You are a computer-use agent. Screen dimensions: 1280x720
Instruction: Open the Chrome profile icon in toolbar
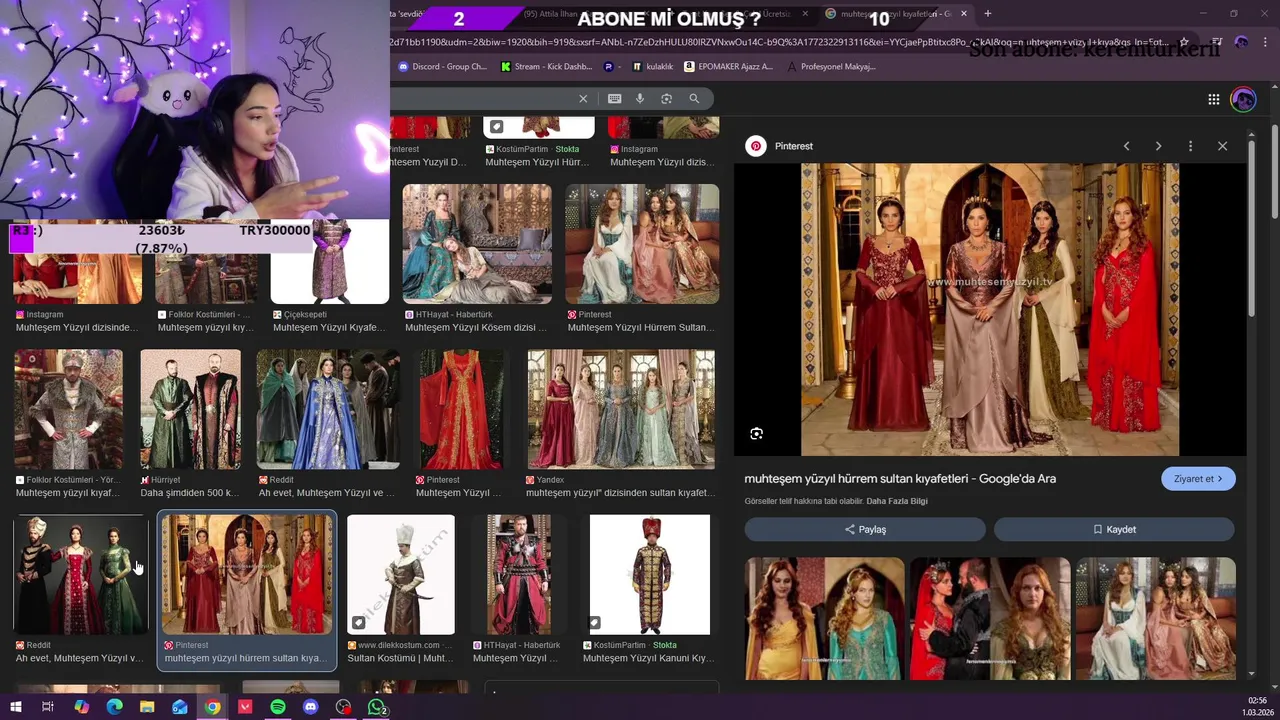pos(1241,42)
